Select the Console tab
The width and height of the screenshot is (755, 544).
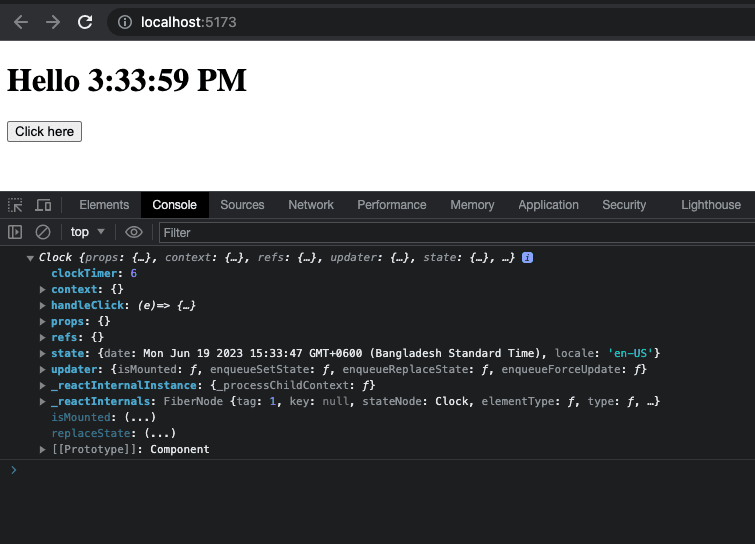click(x=174, y=205)
